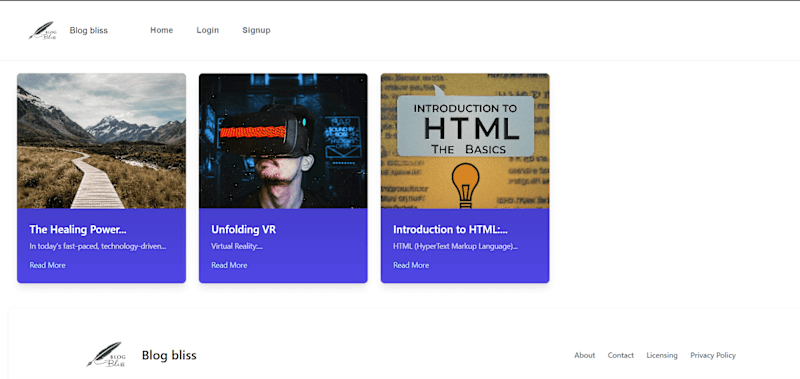Click 'HTML (HyperText Markup Language)...' excerpt
Screen dimensions: 800x379
point(455,246)
